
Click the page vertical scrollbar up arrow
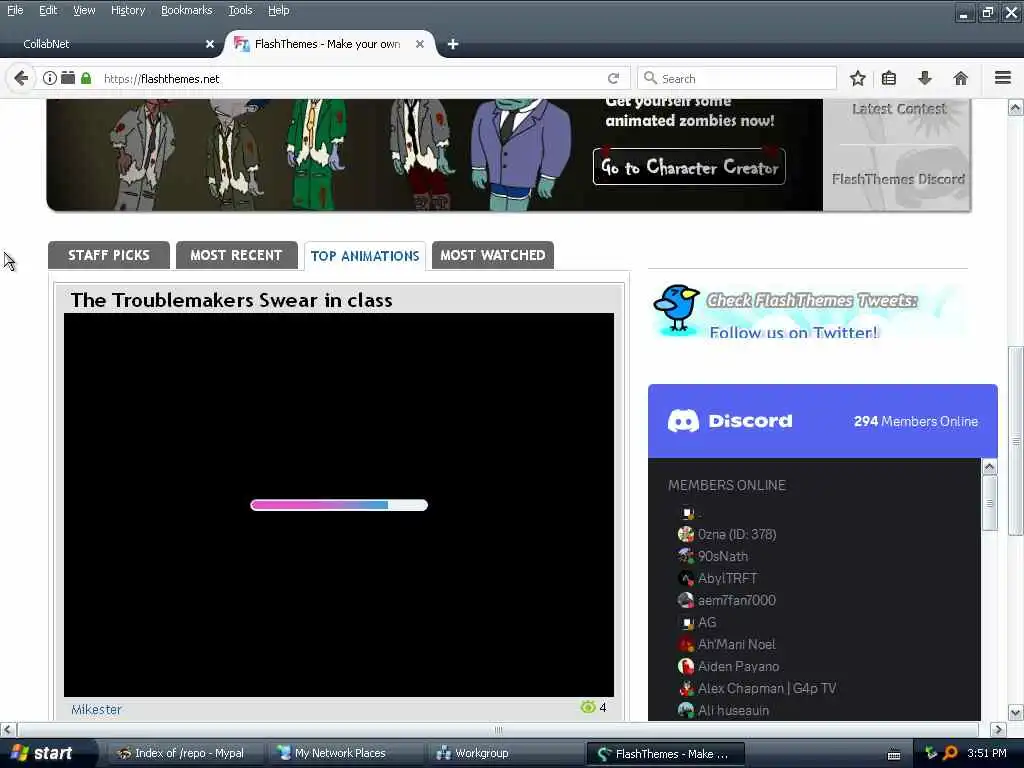click(x=1016, y=107)
